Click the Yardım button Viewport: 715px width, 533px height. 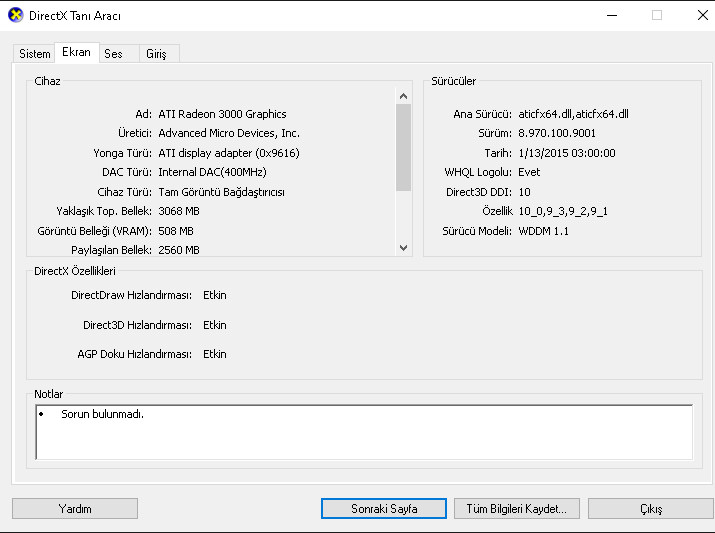point(75,508)
